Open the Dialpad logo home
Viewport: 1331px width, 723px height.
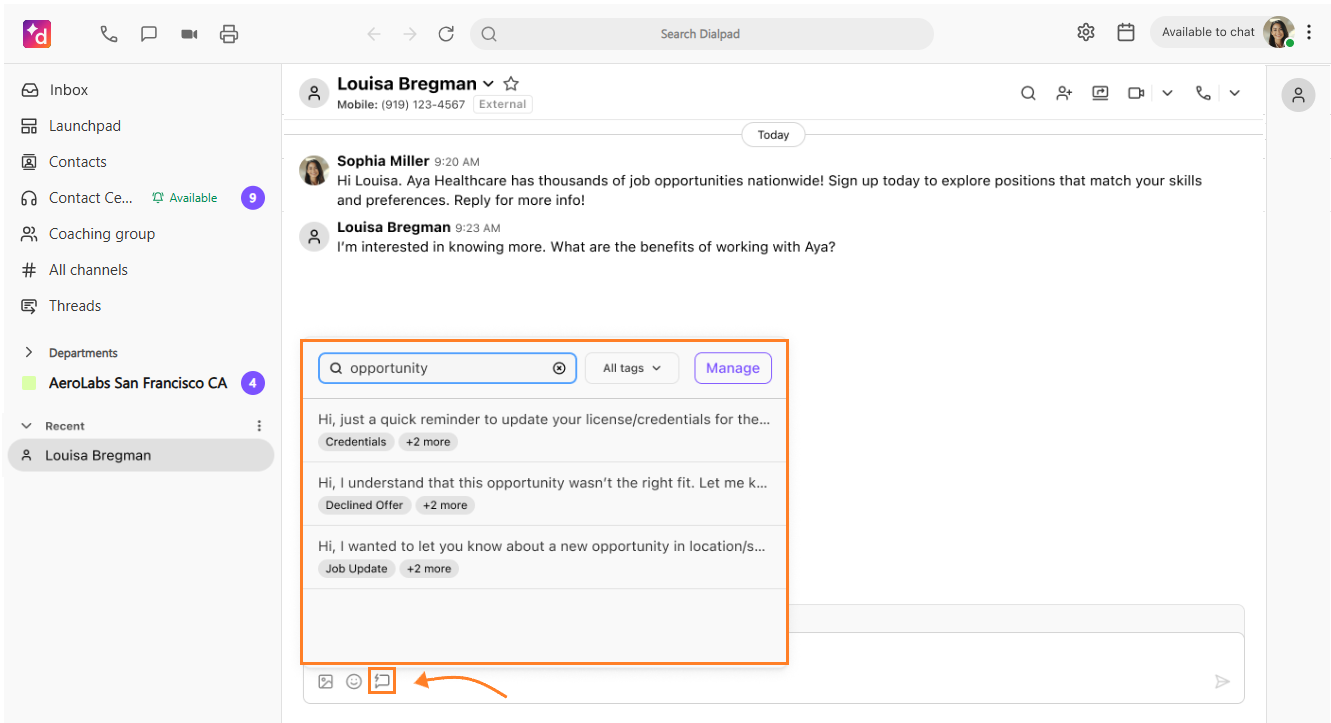point(37,34)
